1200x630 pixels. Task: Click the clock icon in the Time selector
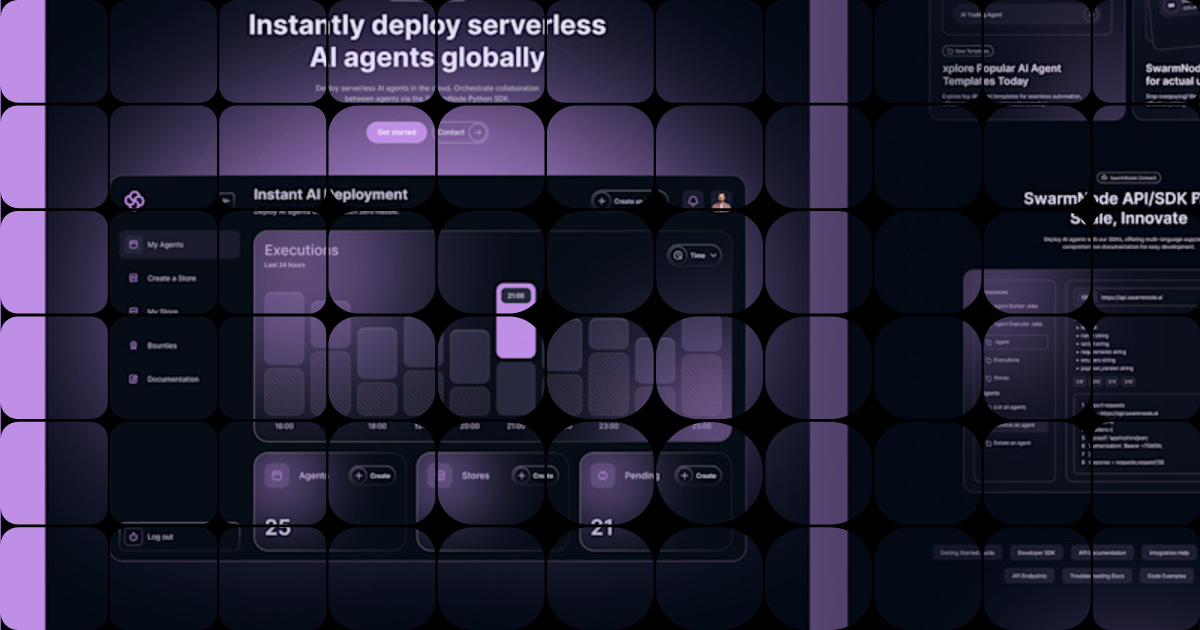coord(678,255)
